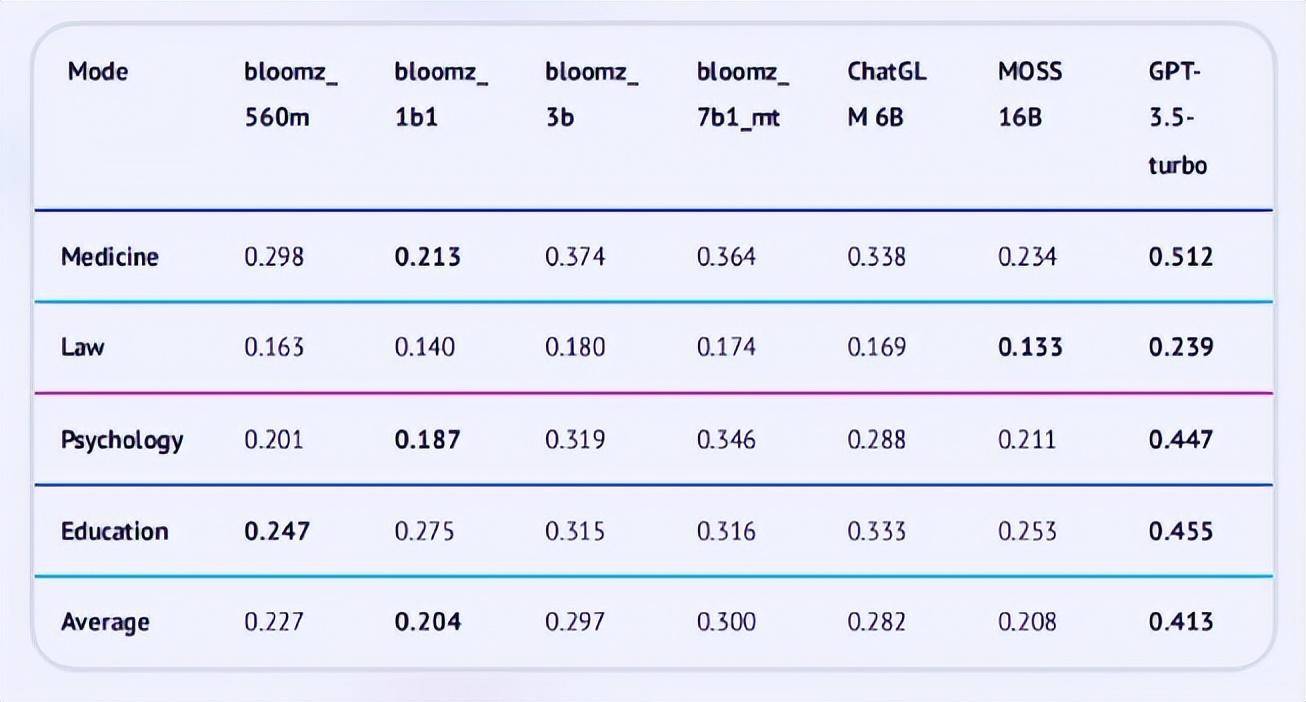Click the bloomz_1b1 column header
The width and height of the screenshot is (1306, 702).
pyautogui.click(x=441, y=94)
